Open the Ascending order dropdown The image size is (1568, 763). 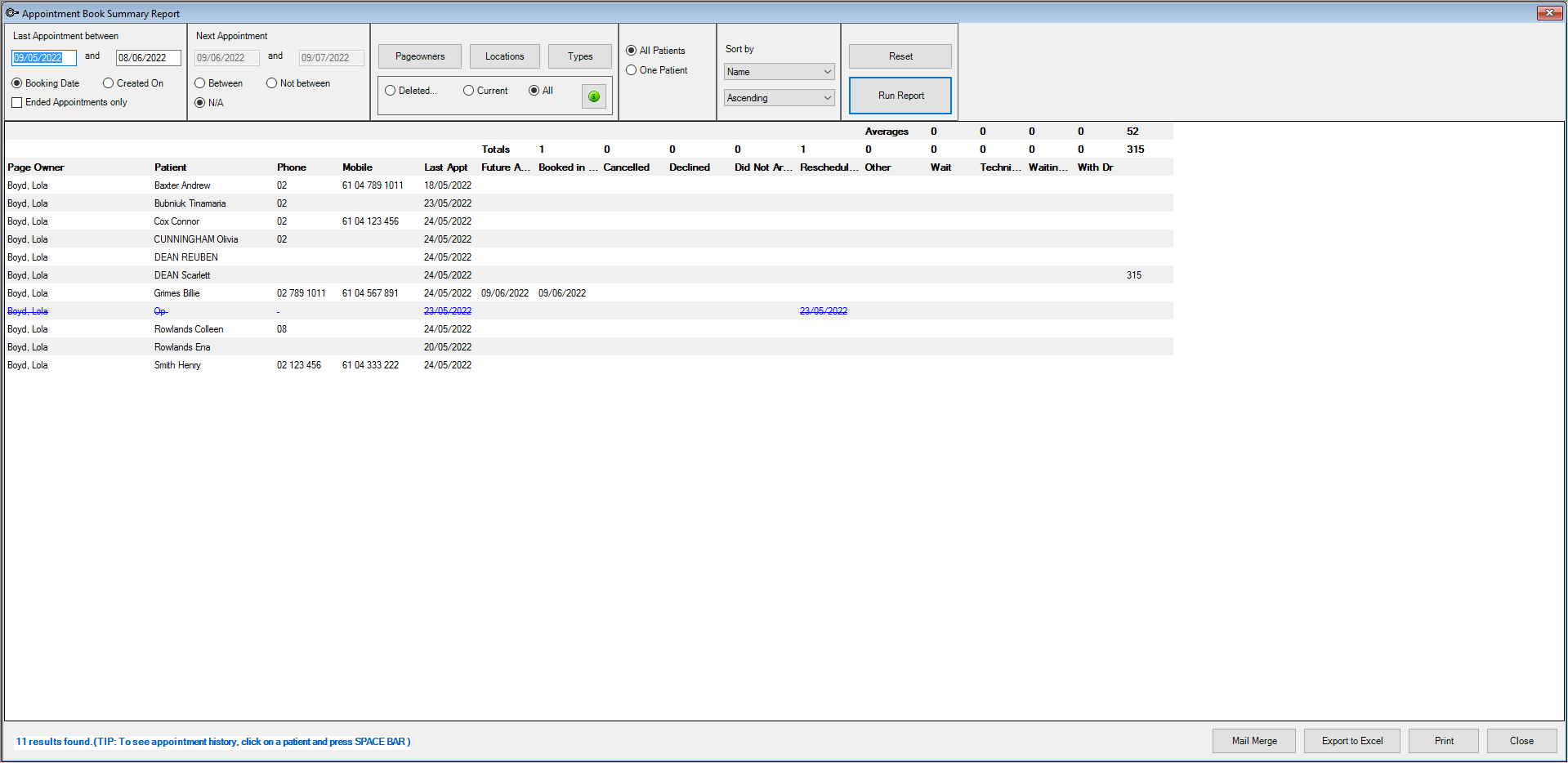coord(779,98)
